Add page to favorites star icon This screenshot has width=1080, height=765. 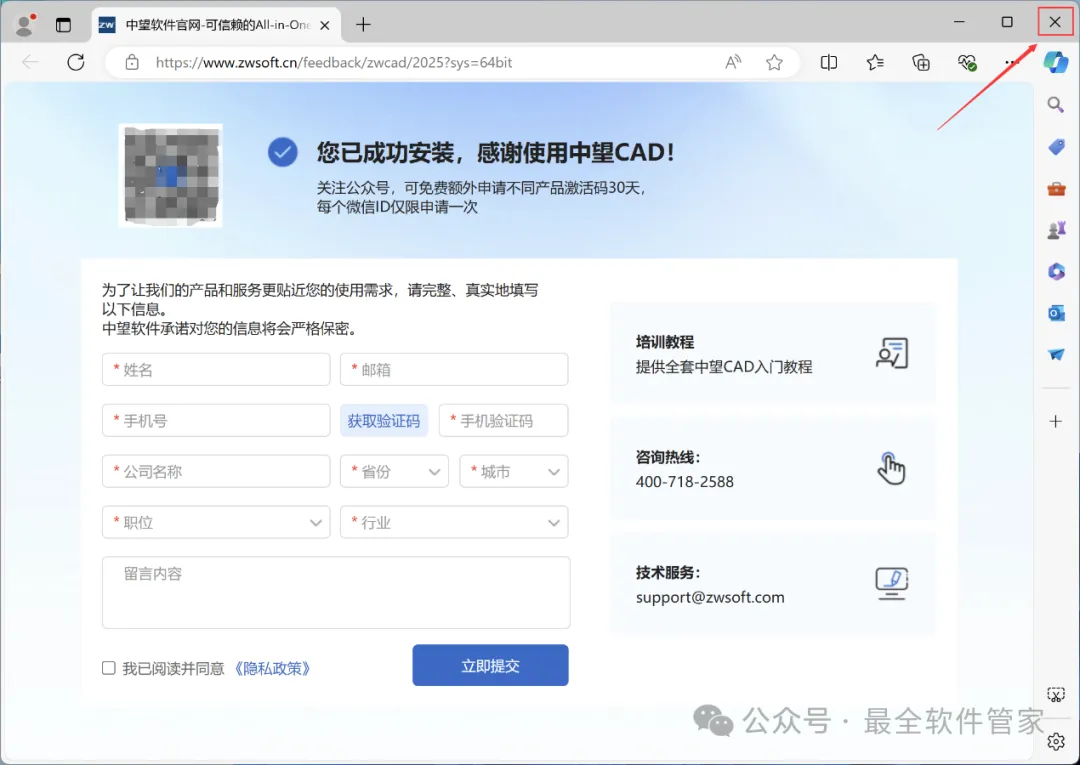(x=774, y=63)
